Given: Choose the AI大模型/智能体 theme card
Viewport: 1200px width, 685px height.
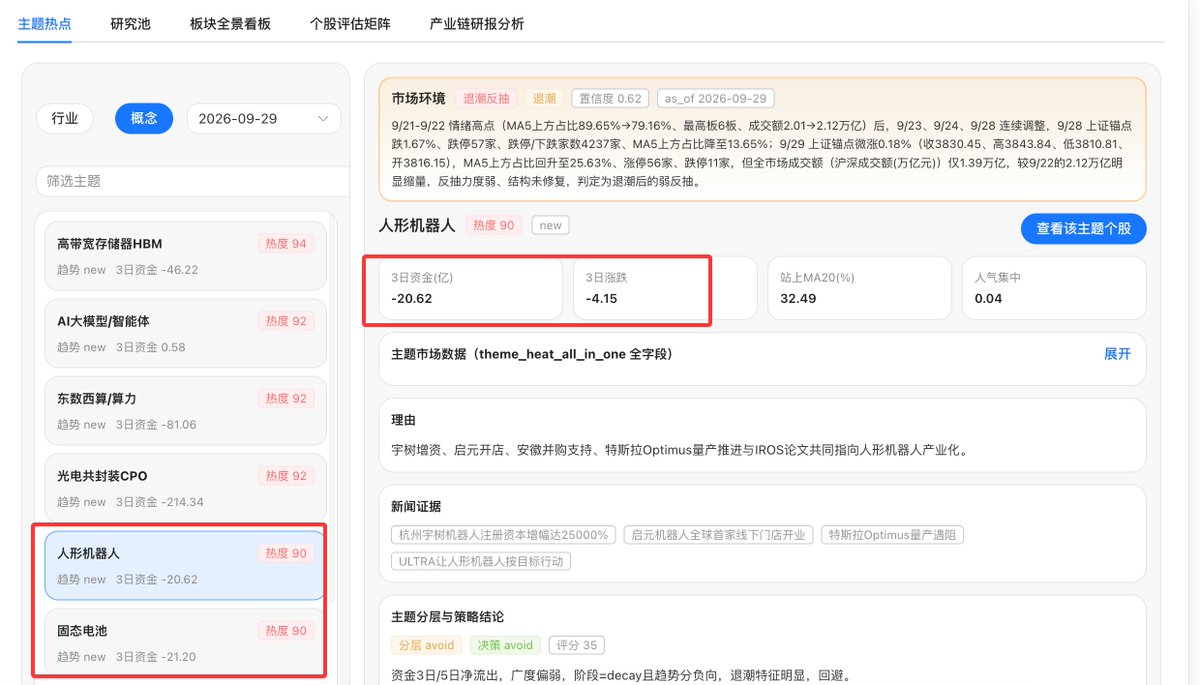Looking at the screenshot, I should click(186, 333).
